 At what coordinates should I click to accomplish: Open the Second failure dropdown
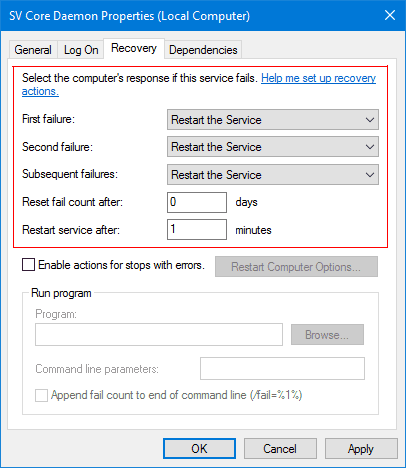pos(273,147)
